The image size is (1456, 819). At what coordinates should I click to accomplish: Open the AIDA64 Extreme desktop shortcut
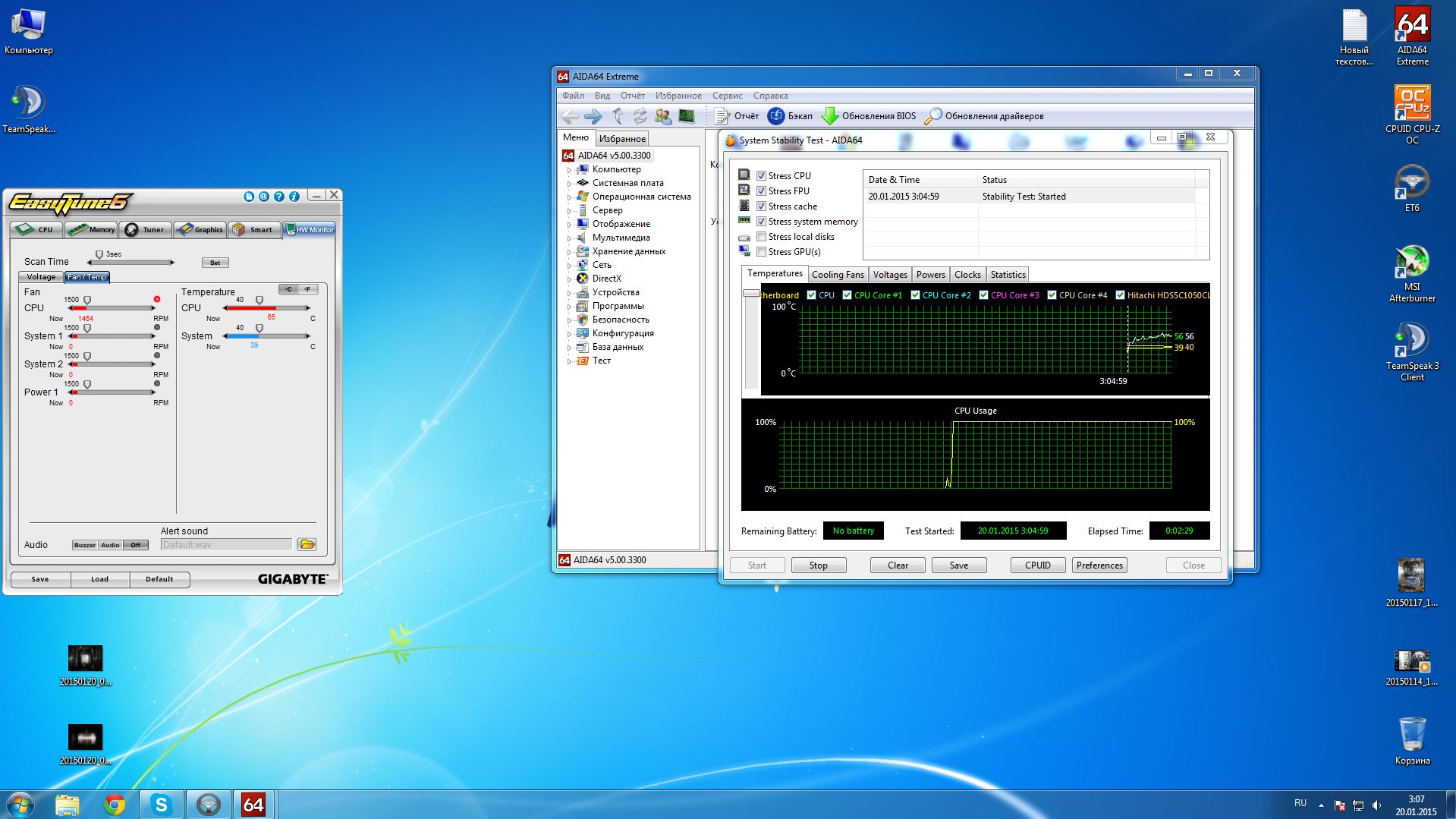(1412, 36)
